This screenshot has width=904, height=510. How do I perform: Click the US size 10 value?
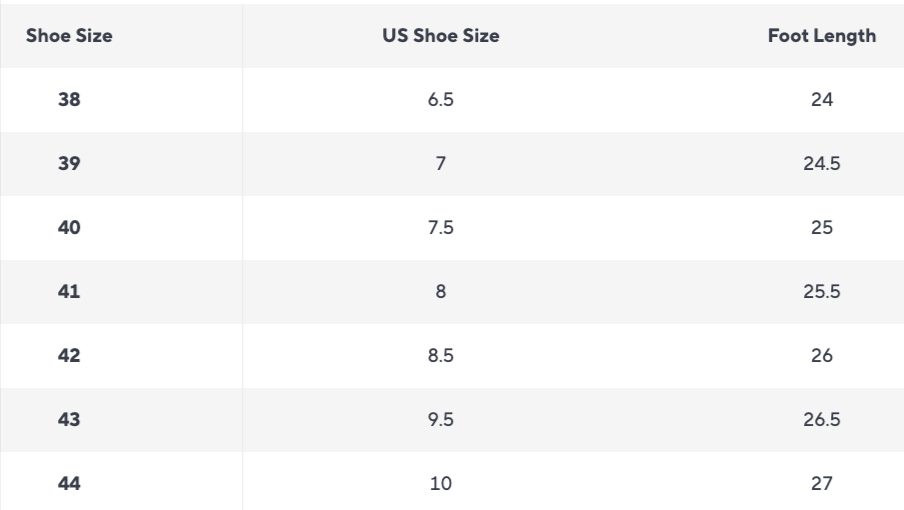pyautogui.click(x=441, y=483)
